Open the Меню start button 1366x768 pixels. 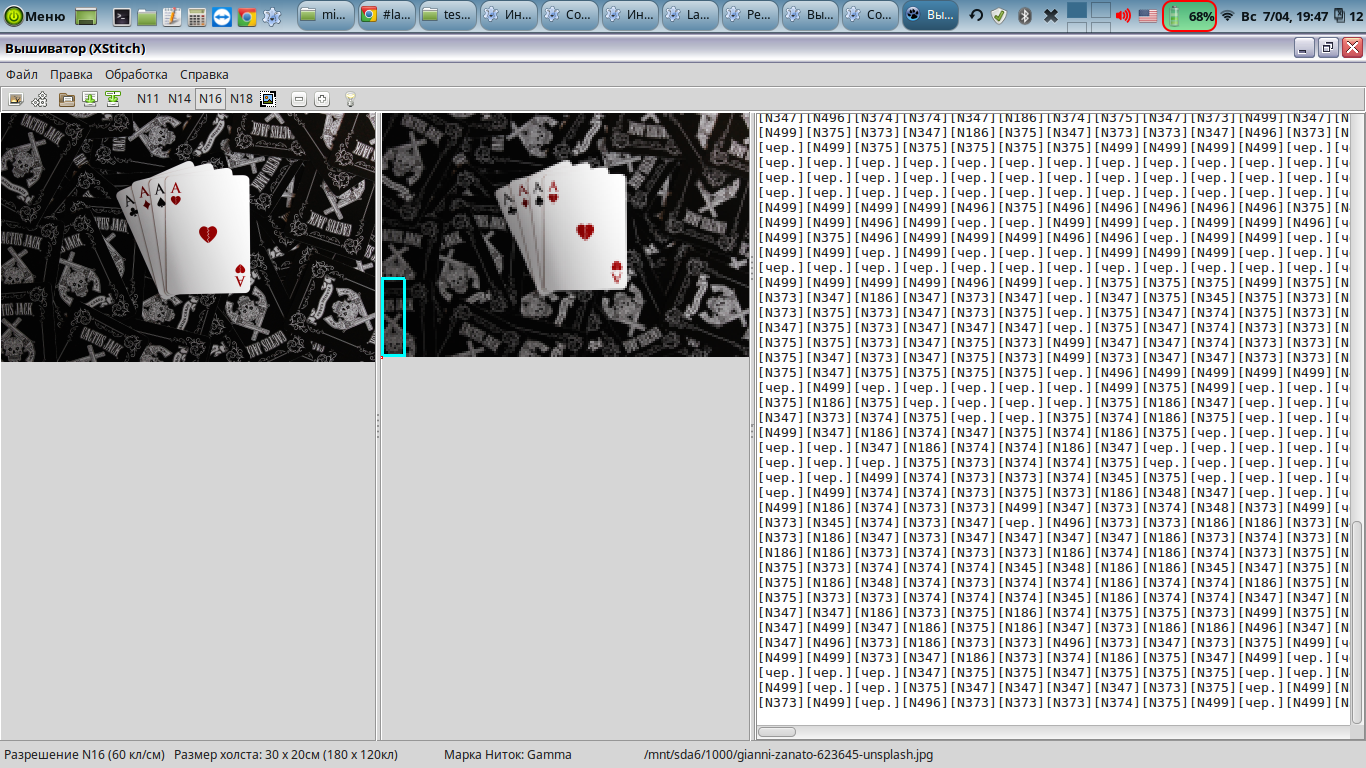(36, 16)
